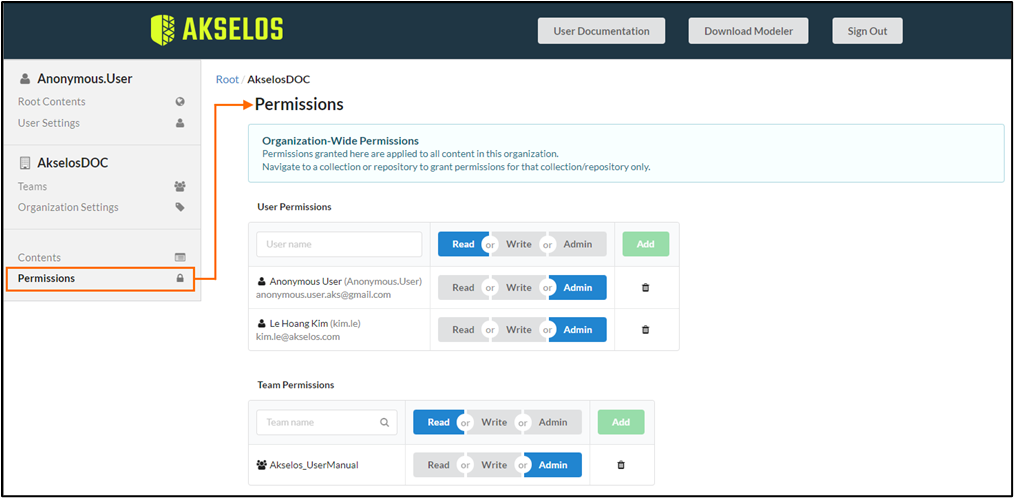1014x498 pixels.
Task: Click Add button in Team Permissions
Action: point(621,422)
